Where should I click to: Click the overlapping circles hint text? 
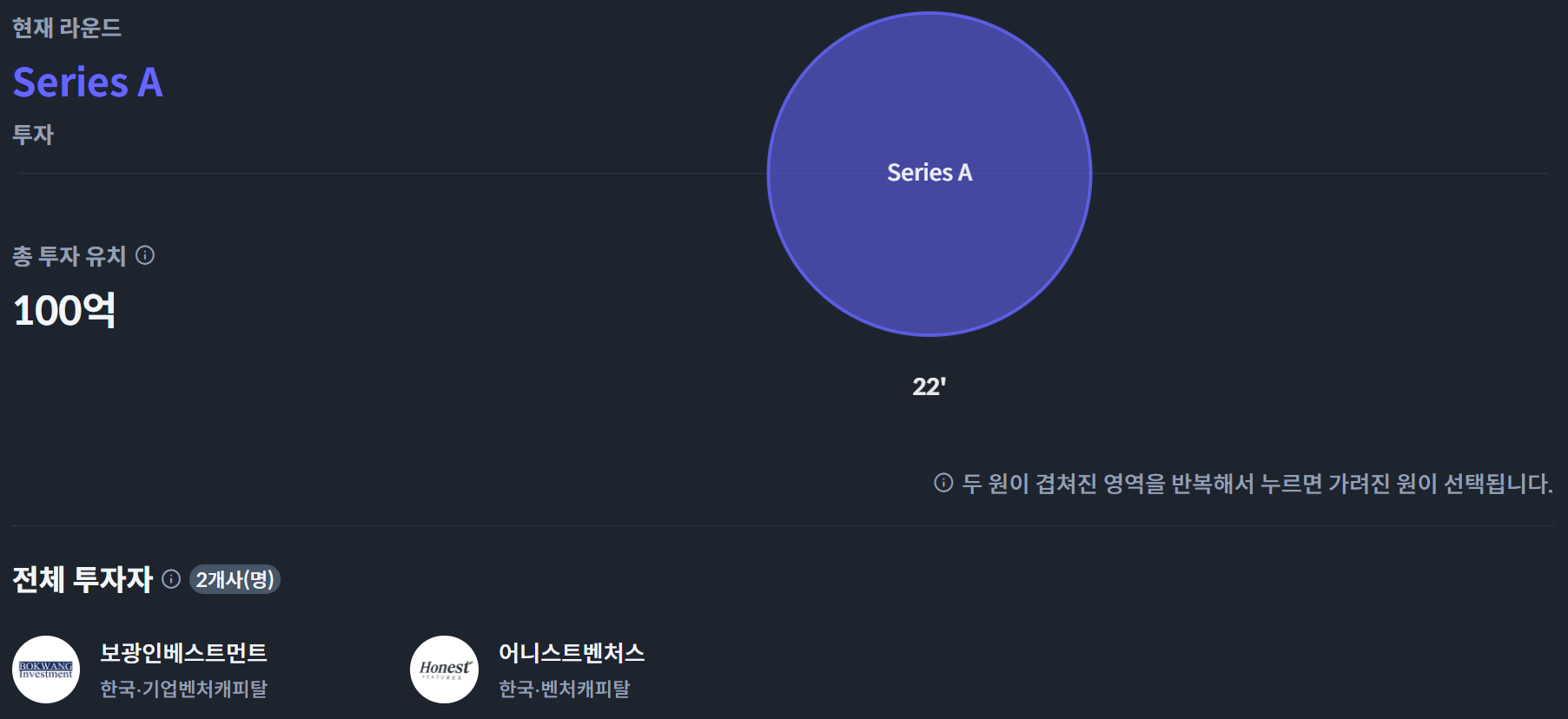tap(1256, 484)
